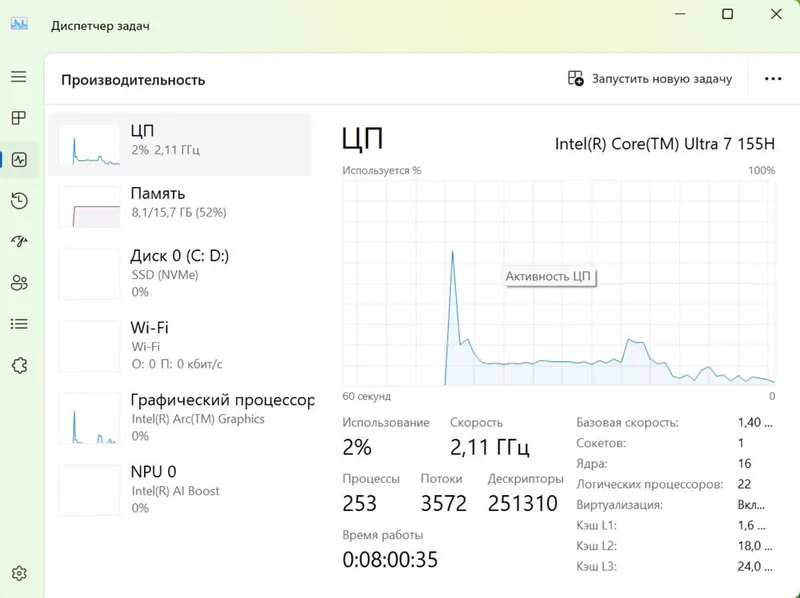Screen dimensions: 800x598
Task: Select the ЦП performance entry
Action: pos(180,145)
